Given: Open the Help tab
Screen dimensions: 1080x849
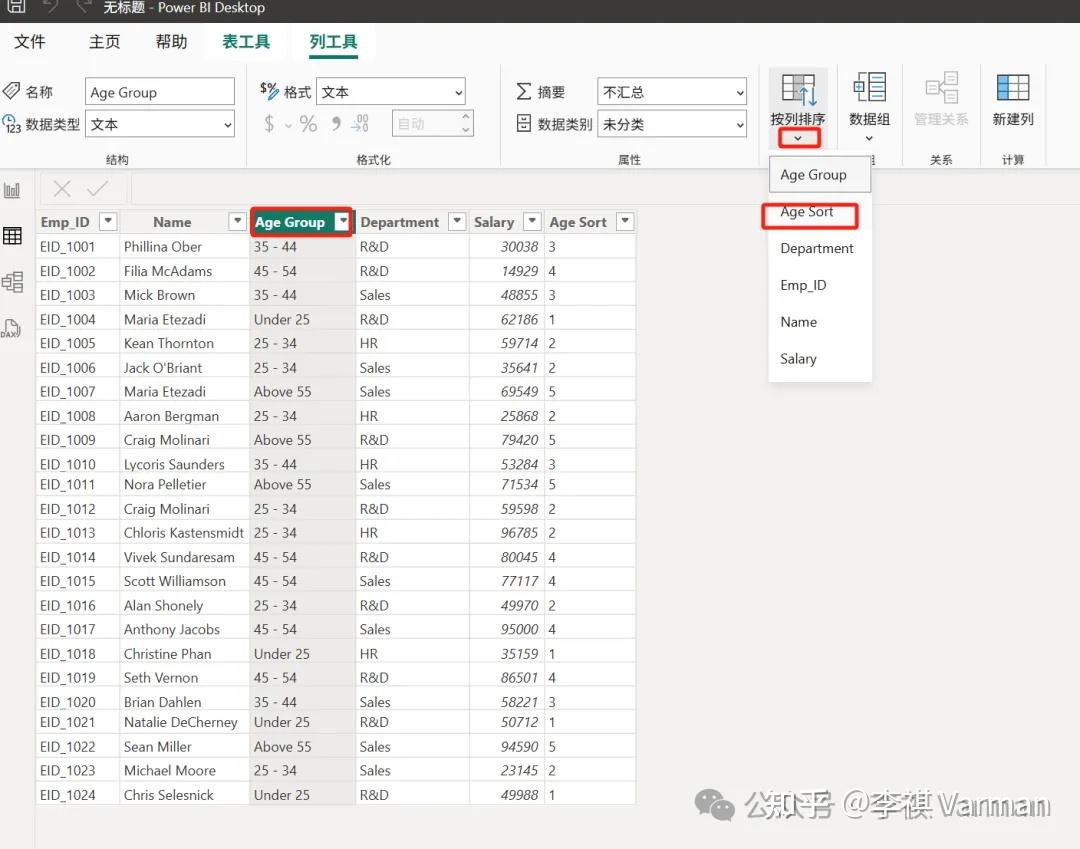Looking at the screenshot, I should [172, 42].
